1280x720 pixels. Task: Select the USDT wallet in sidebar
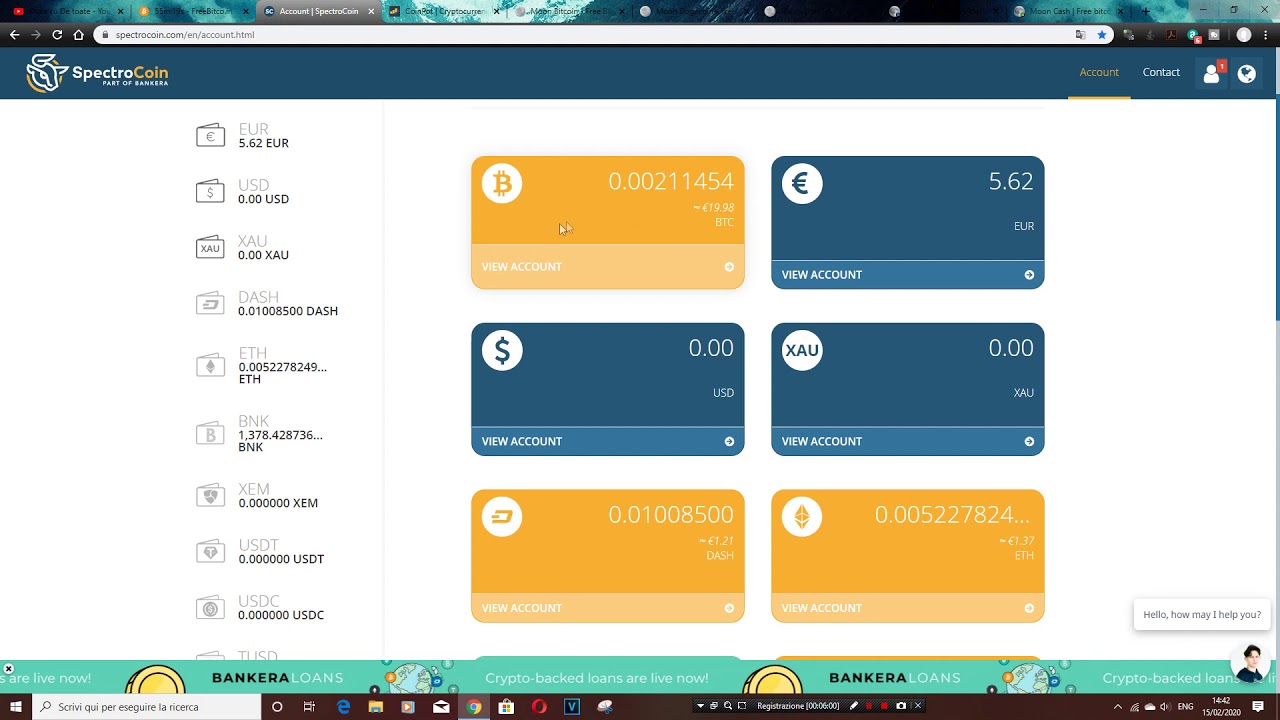coord(260,552)
